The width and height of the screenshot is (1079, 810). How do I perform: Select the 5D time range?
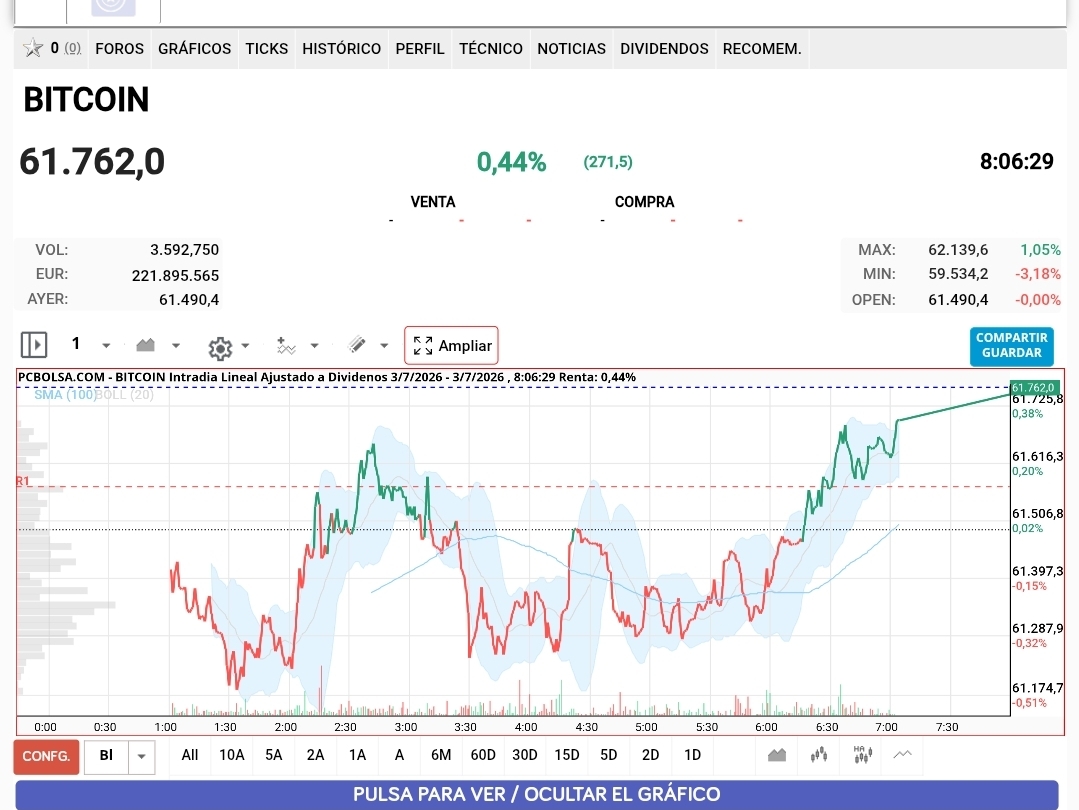click(x=609, y=755)
